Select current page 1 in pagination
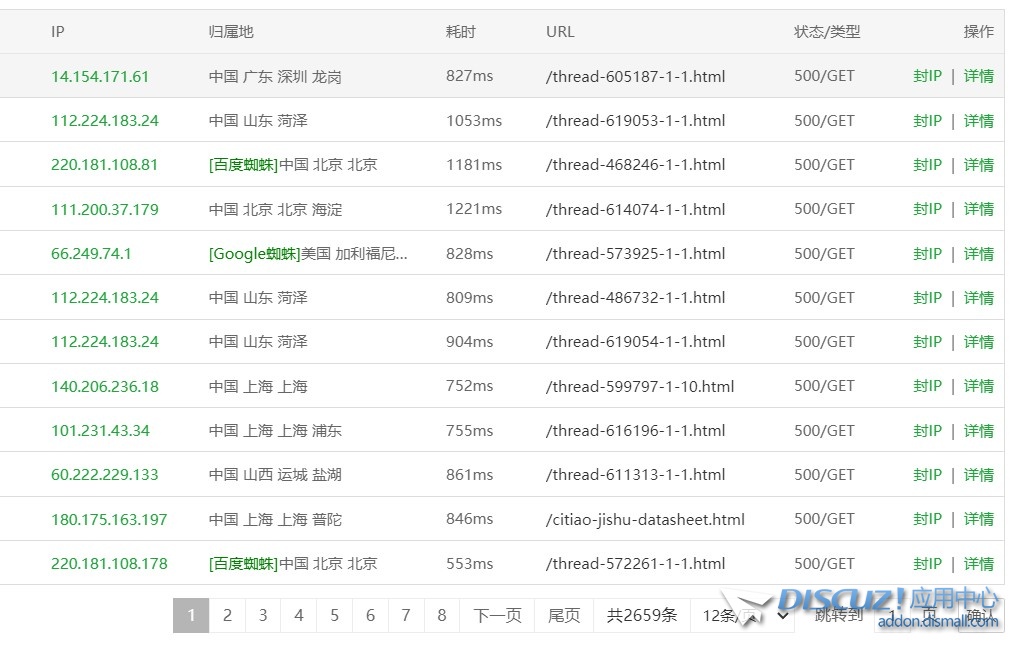This screenshot has height=647, width=1017. click(x=191, y=616)
